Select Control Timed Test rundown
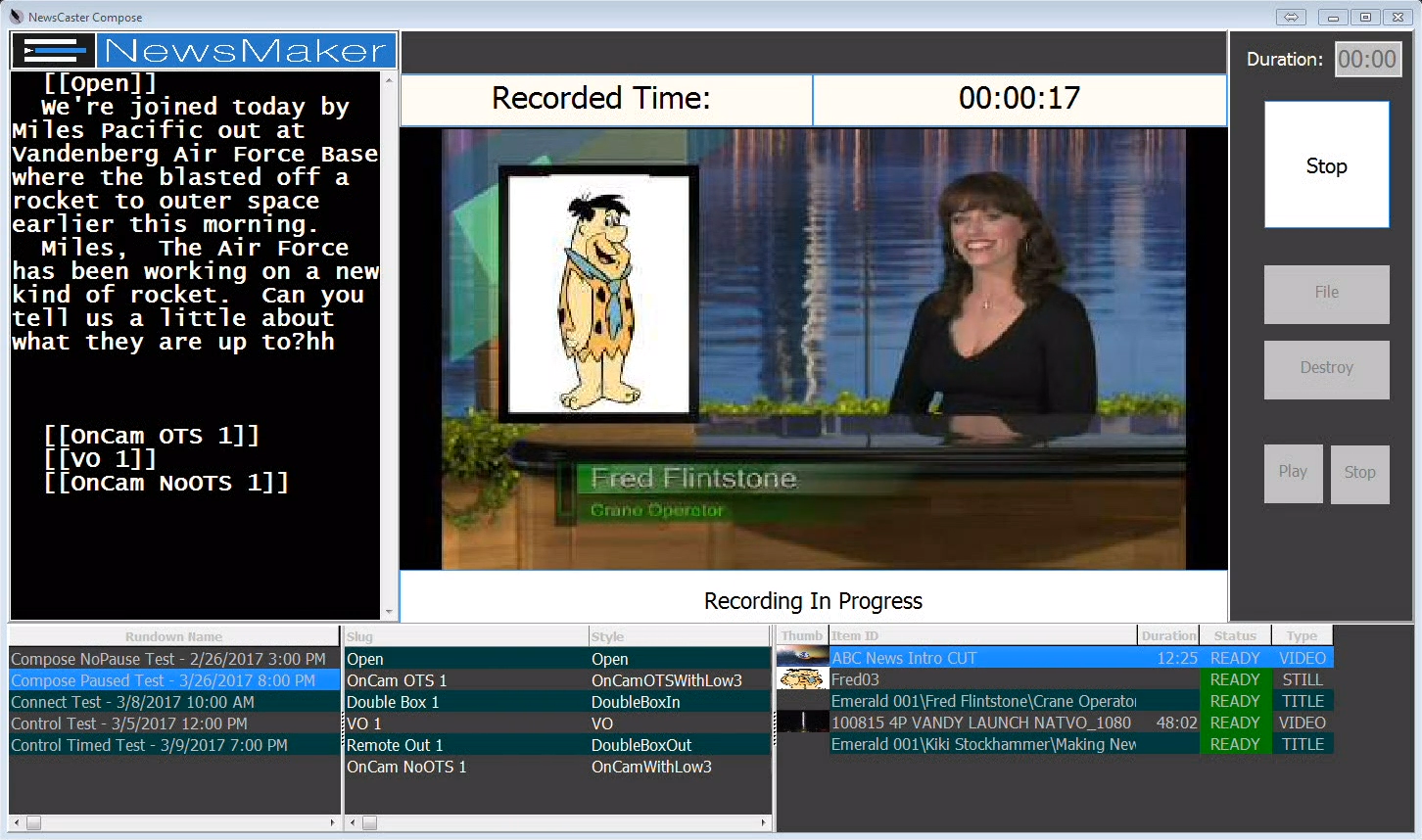 [174, 745]
